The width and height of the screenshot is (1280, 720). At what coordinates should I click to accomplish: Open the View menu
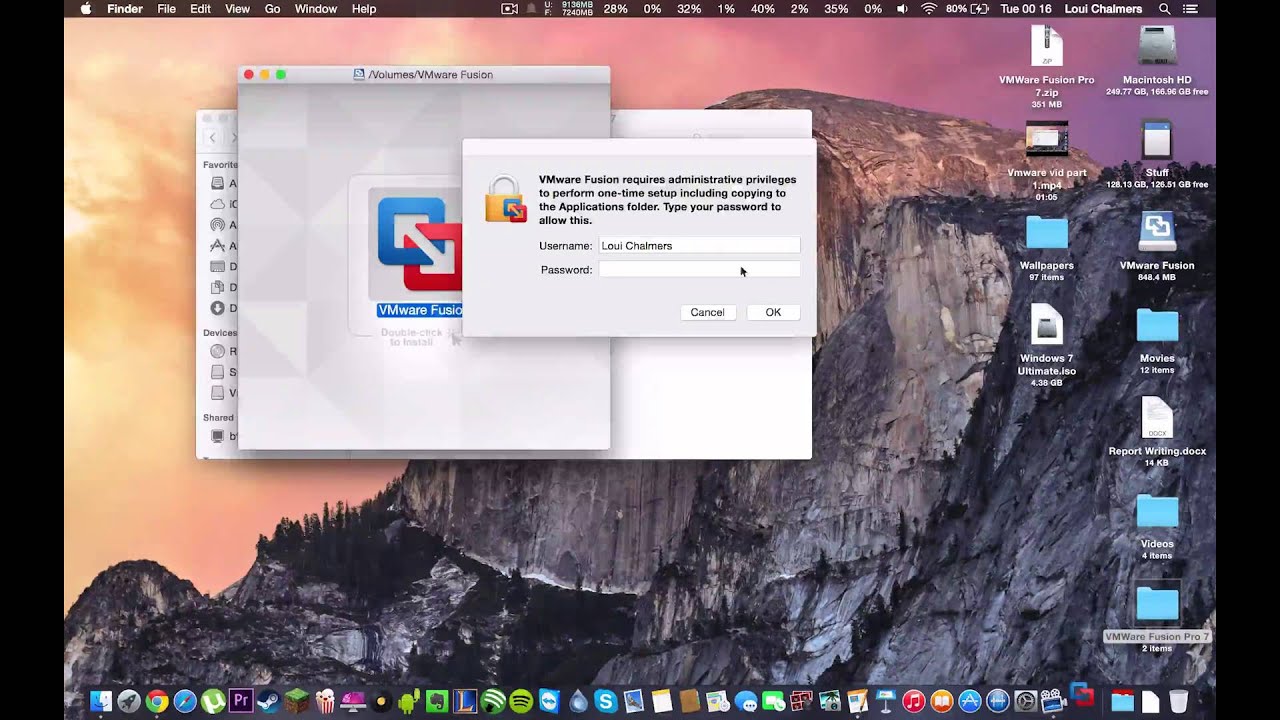pos(238,9)
